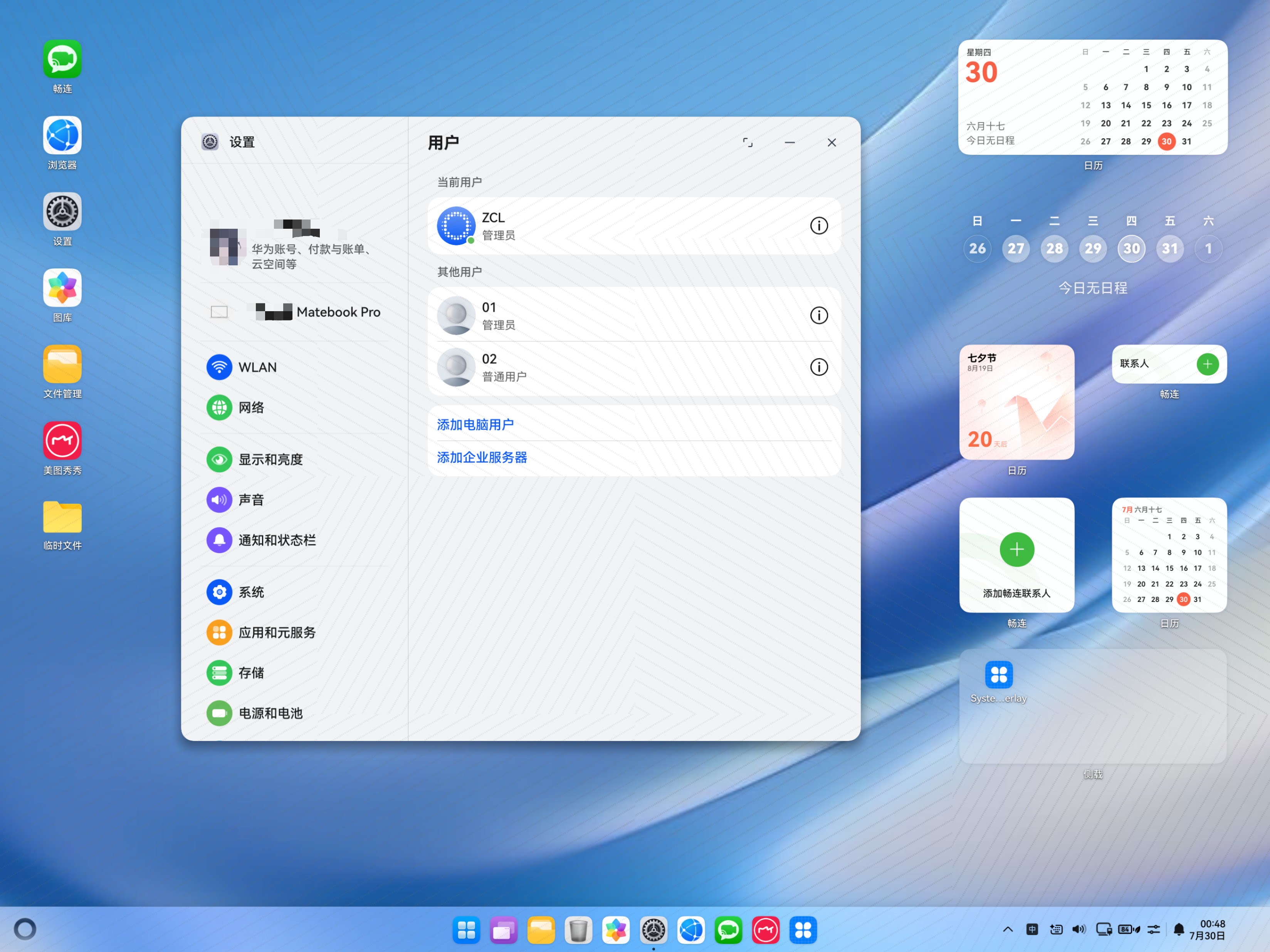This screenshot has height=952, width=1270.
Task: Select the ZCL administrator row
Action: 634,226
